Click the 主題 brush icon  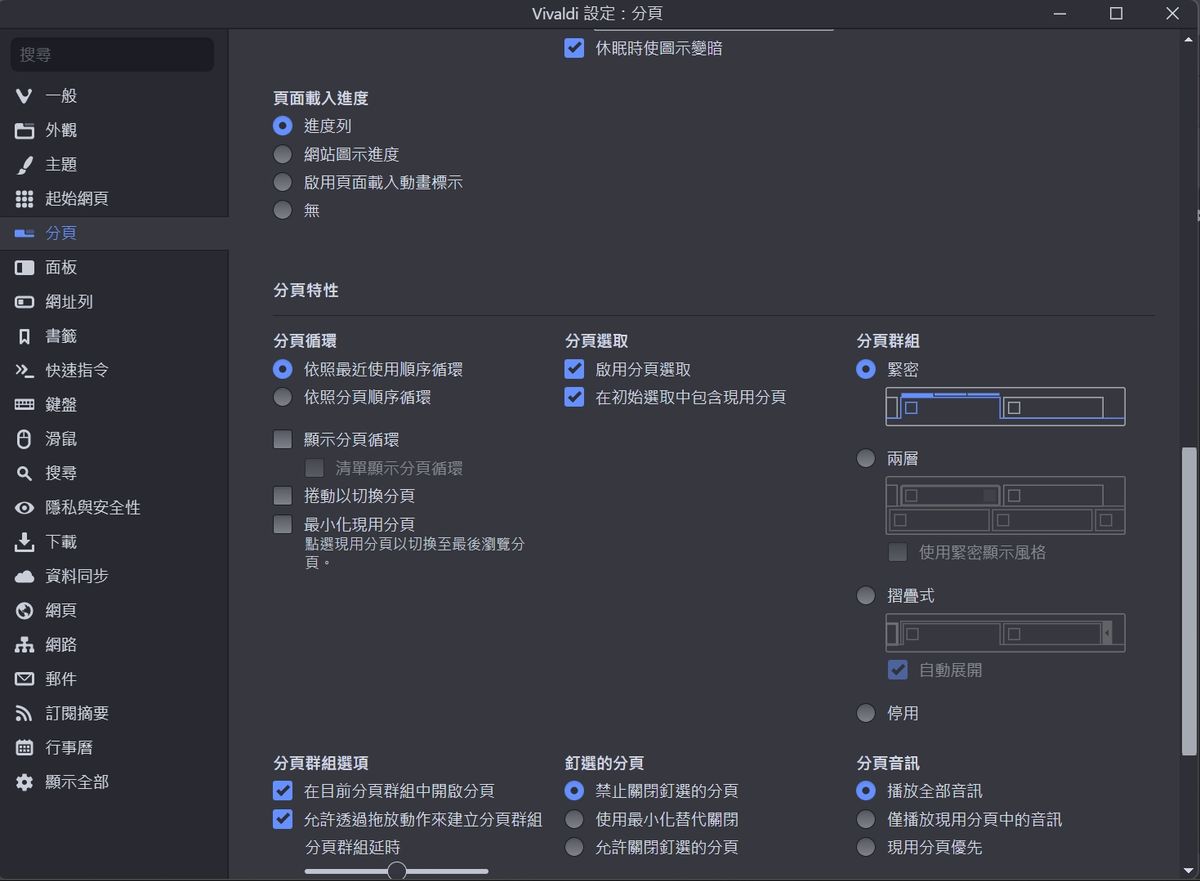coord(25,164)
